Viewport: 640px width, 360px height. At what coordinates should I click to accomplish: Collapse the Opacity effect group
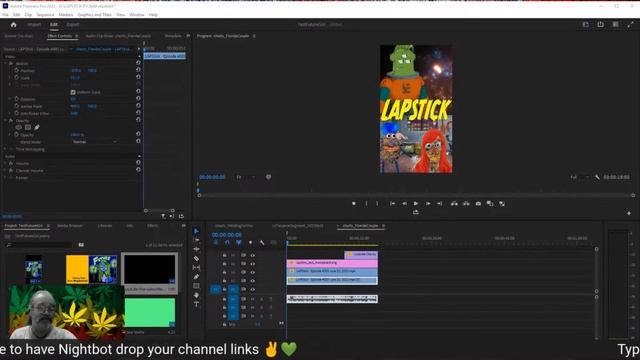click(x=5, y=120)
